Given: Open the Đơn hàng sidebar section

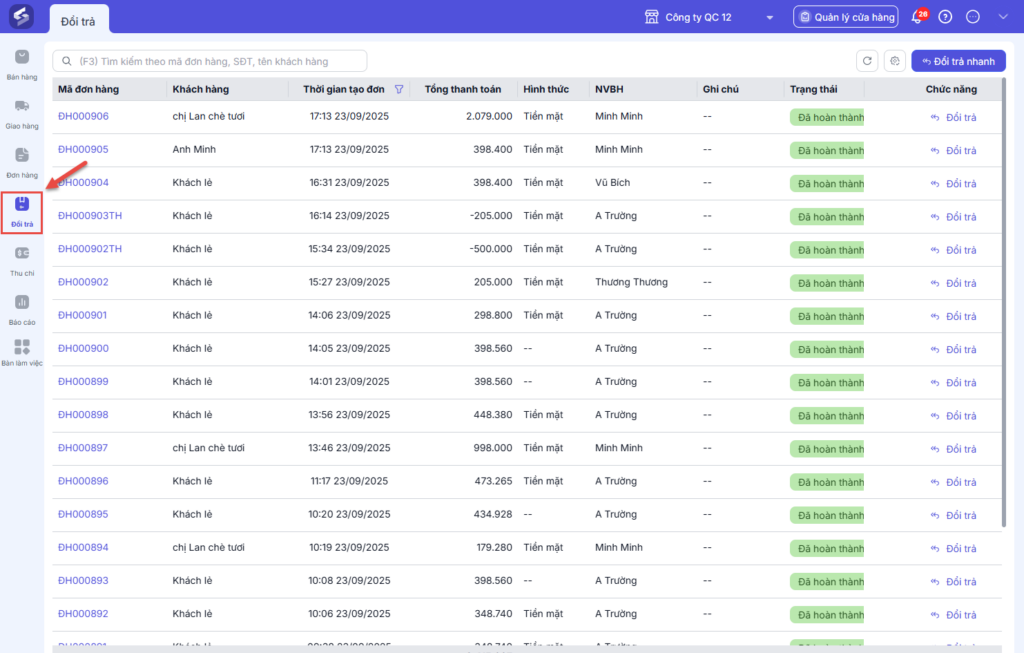Looking at the screenshot, I should [21, 162].
